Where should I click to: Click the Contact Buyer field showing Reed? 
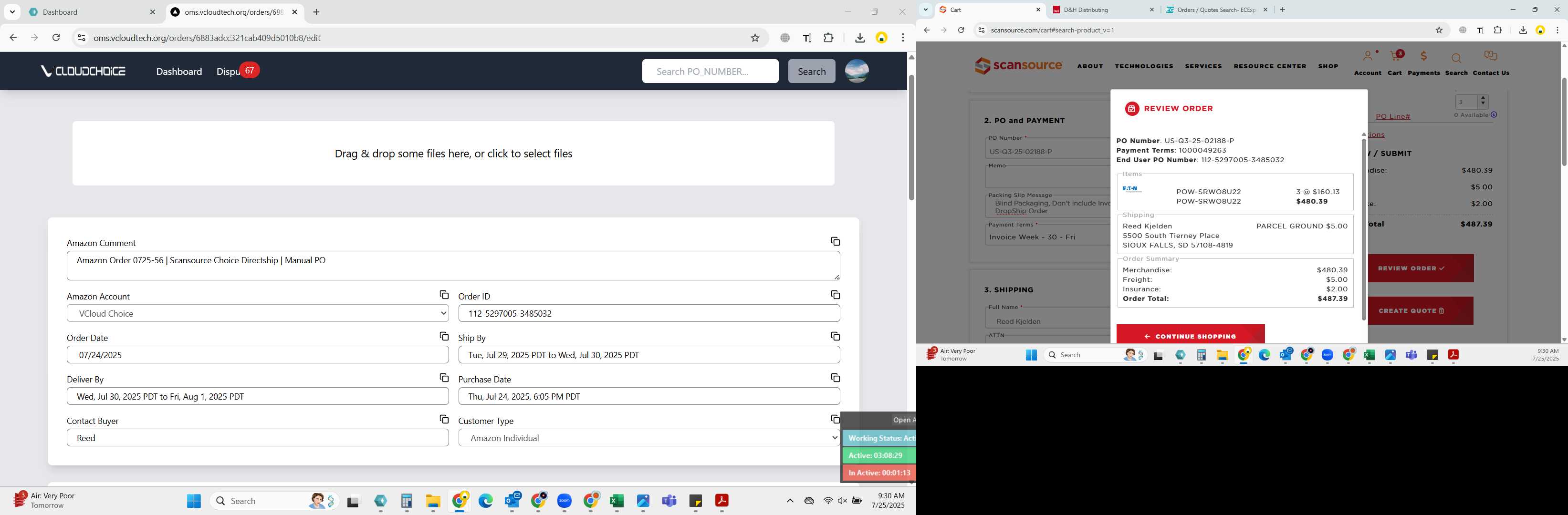click(258, 438)
